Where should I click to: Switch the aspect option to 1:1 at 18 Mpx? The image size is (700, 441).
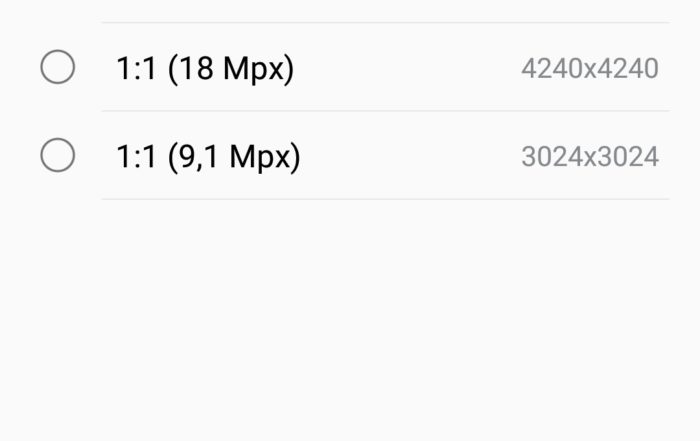[350, 67]
